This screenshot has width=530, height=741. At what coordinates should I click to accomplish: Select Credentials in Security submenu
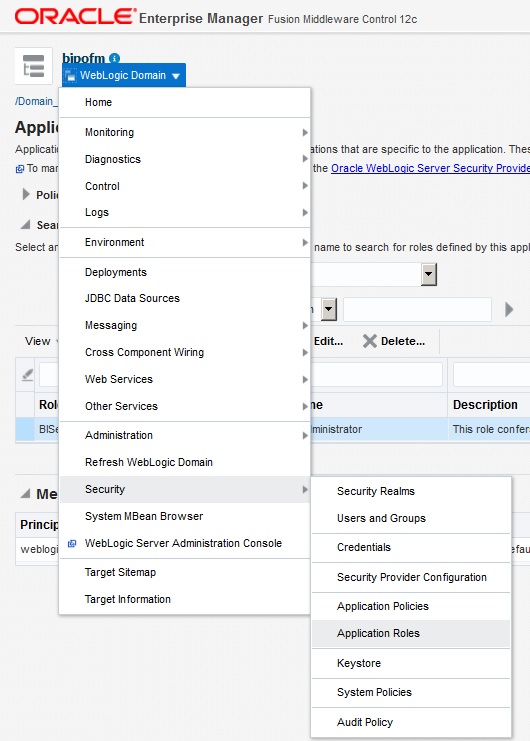coord(411,547)
